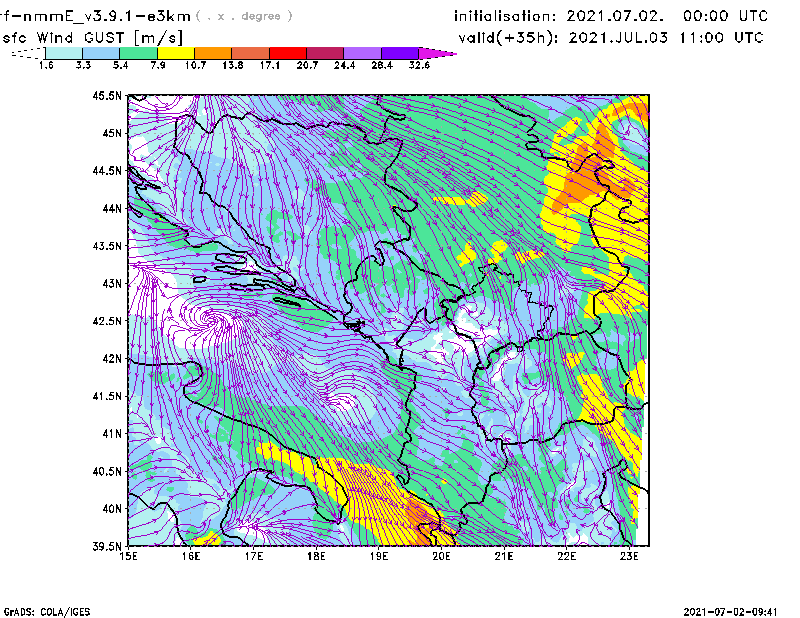Click the 40.5N latitude label
Screen dimensions: 800x618
[x=107, y=471]
